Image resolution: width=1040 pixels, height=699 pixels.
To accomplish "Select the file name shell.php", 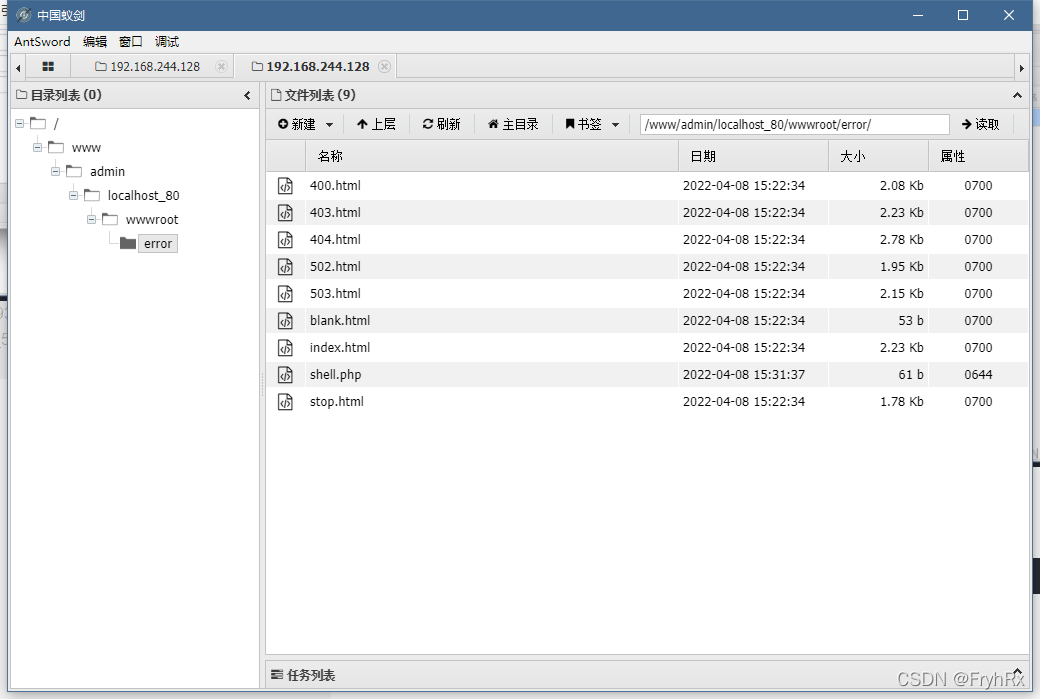I will (x=336, y=375).
